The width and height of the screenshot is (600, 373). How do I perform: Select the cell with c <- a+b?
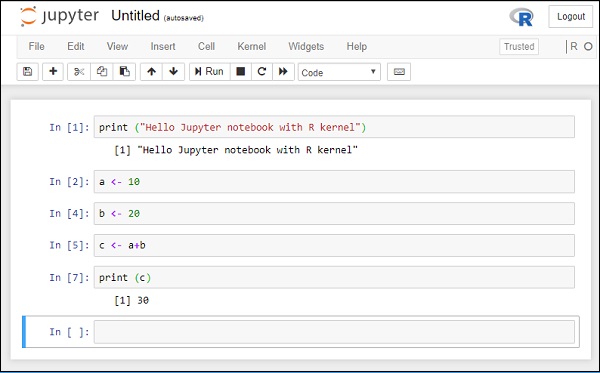point(334,245)
